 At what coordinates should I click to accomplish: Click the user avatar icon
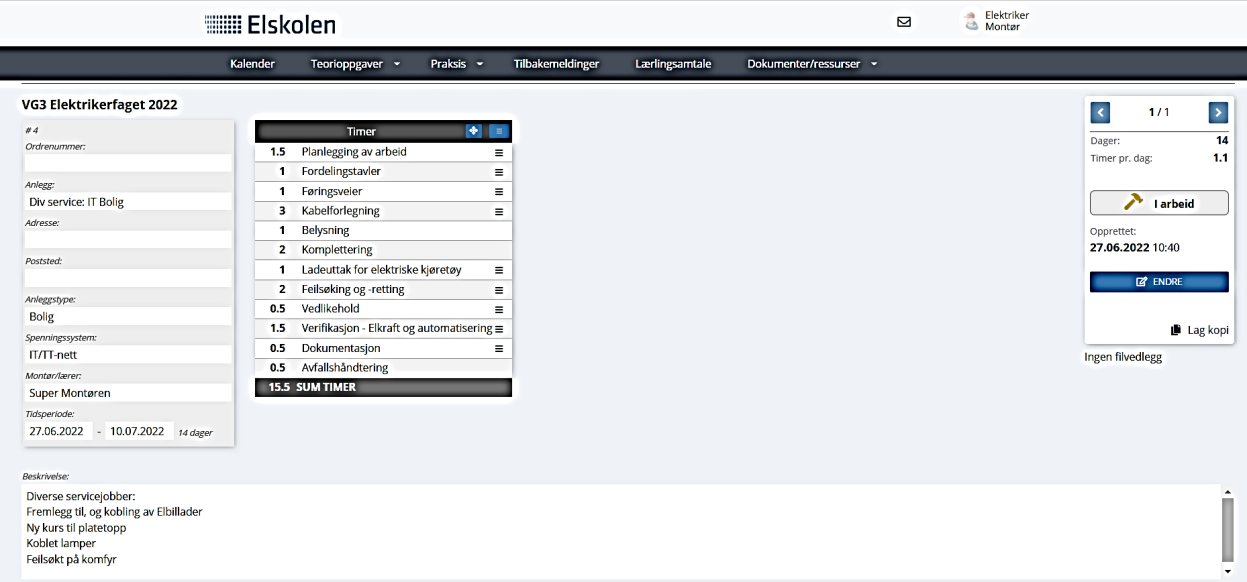point(969,22)
